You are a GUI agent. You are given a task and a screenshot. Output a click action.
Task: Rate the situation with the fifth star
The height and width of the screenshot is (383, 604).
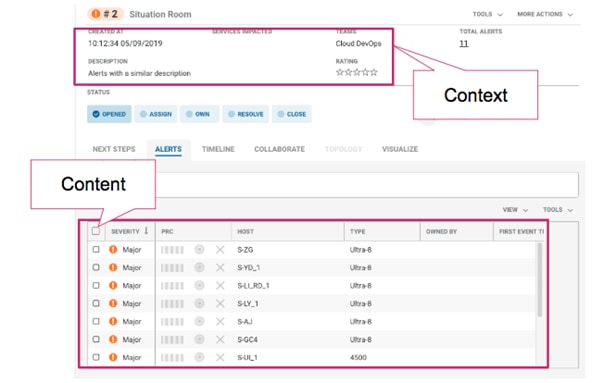pos(374,72)
